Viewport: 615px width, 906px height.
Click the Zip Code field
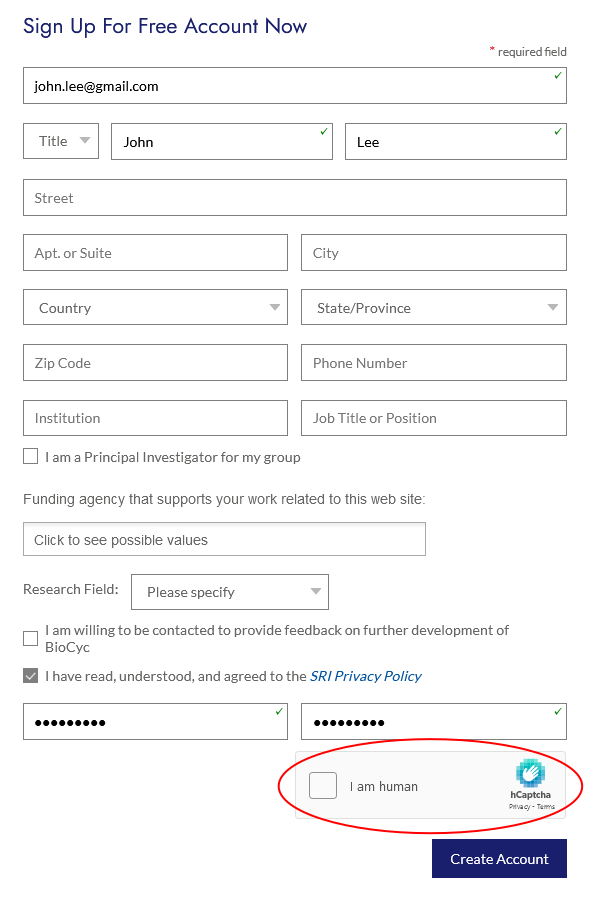[x=155, y=363]
